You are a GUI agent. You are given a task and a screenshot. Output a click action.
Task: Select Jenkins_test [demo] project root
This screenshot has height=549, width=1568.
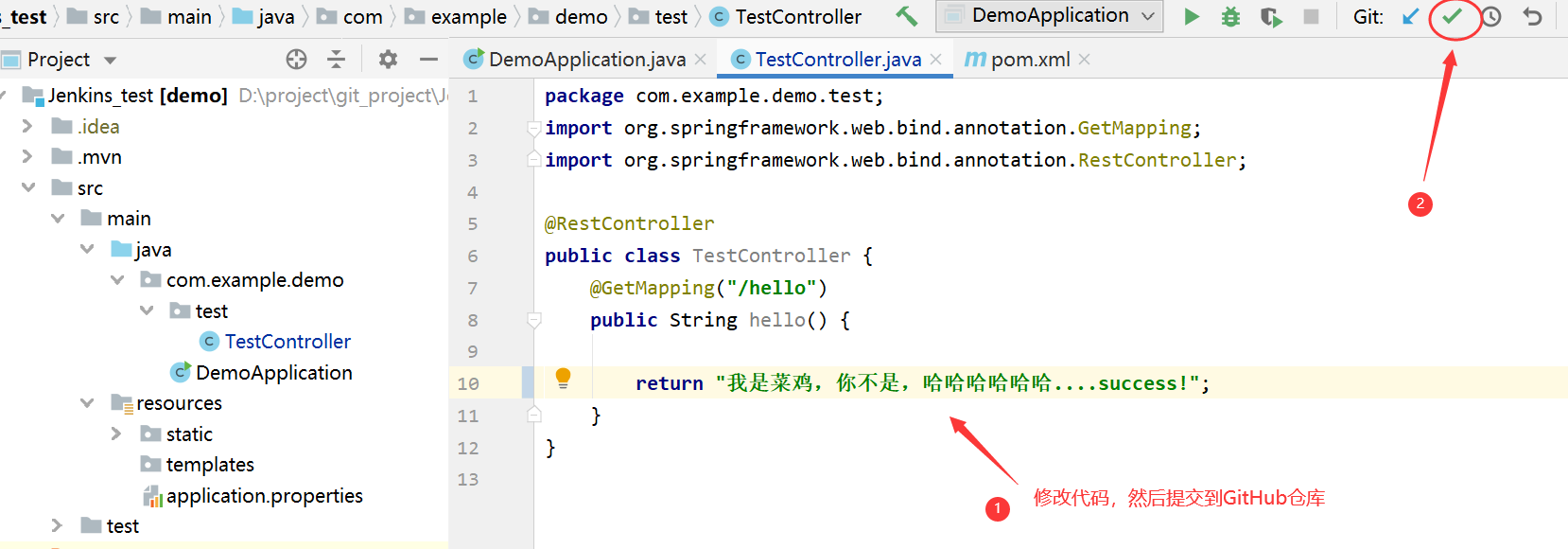click(x=138, y=95)
